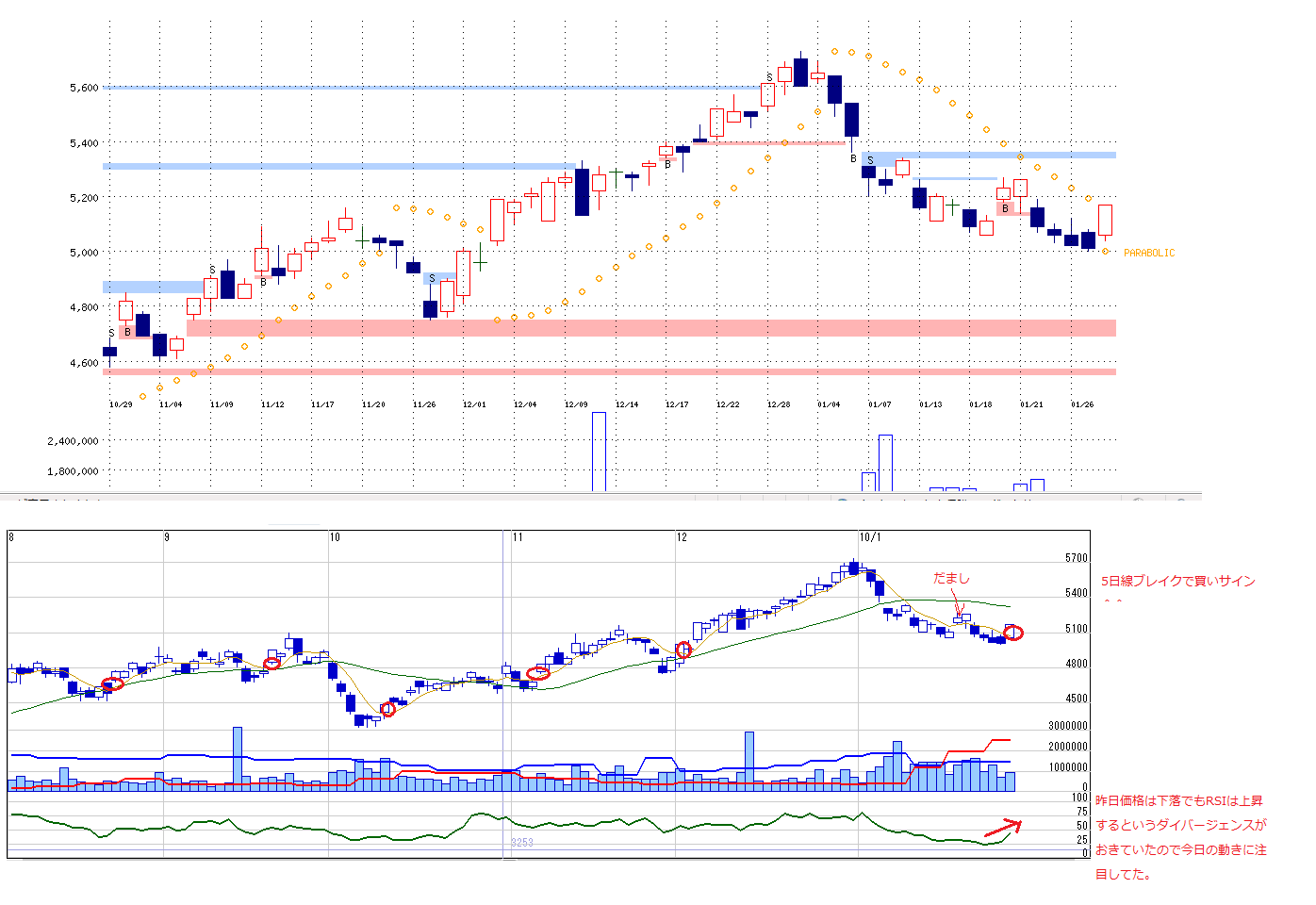The width and height of the screenshot is (1316, 905).
Task: Click the 5,400 price axis label
Action: pyautogui.click(x=84, y=143)
